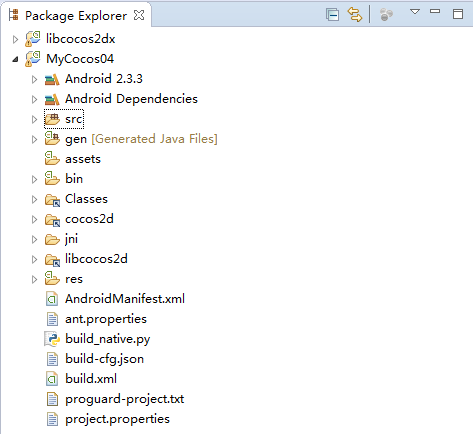
Task: Select the assets folder label
Action: tap(83, 159)
